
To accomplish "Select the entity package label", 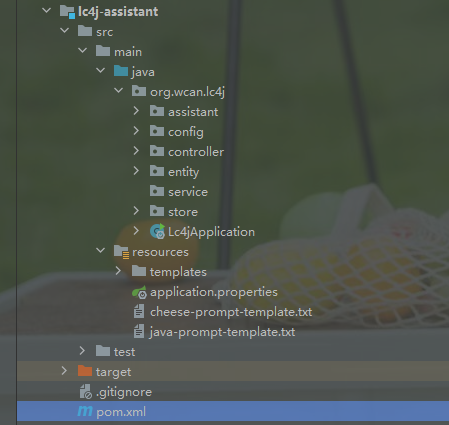I will (x=183, y=172).
